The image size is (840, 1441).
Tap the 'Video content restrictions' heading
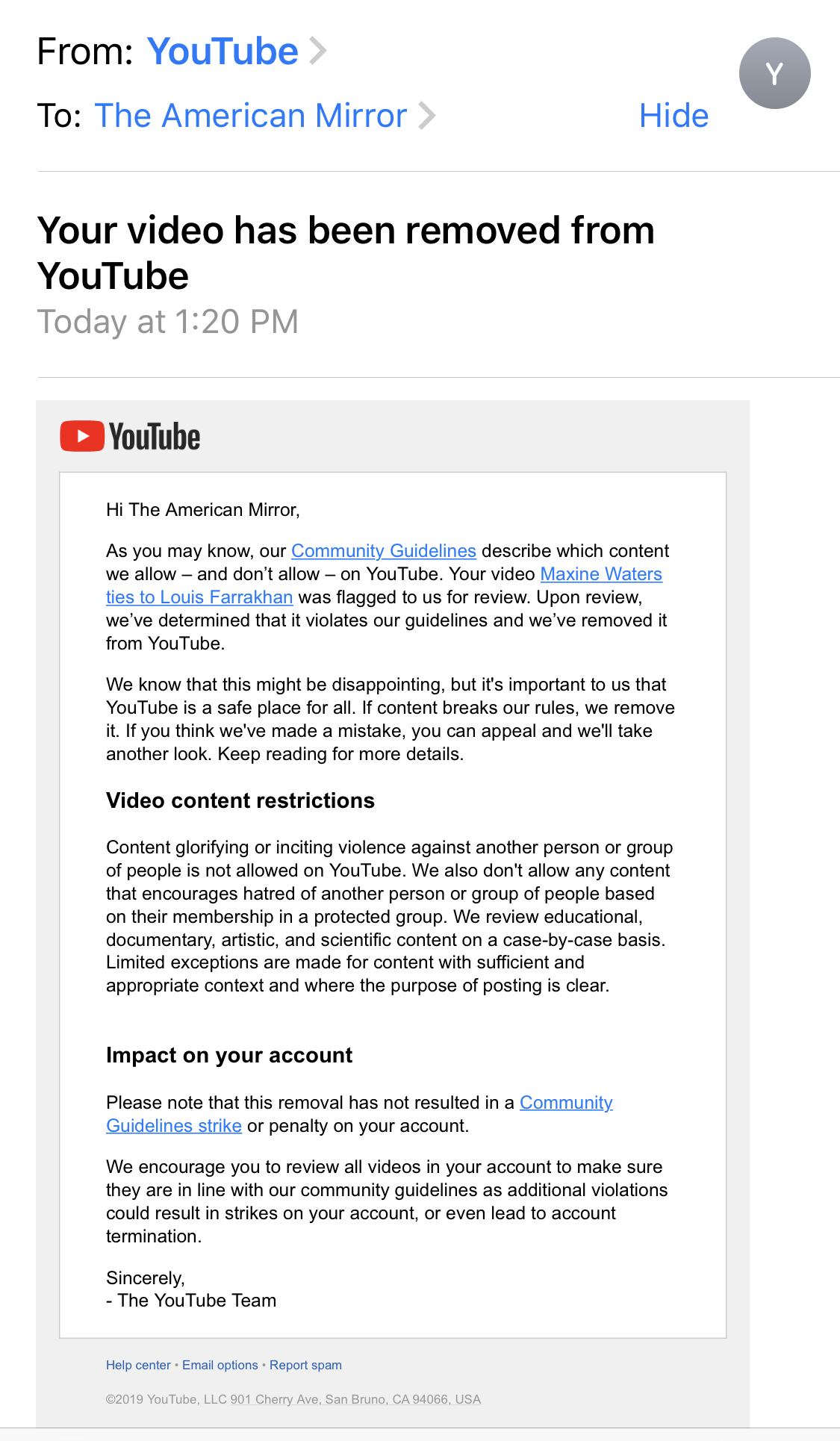tap(240, 800)
